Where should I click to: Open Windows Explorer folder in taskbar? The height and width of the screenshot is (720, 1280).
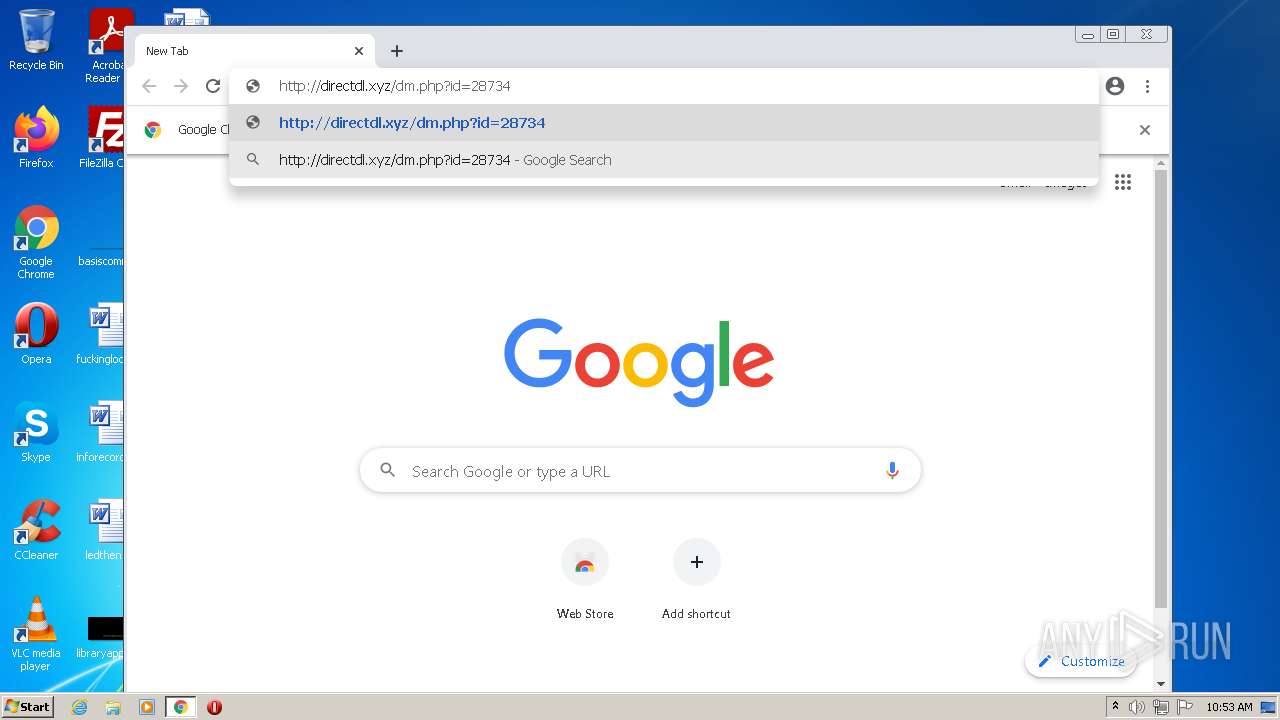[113, 707]
